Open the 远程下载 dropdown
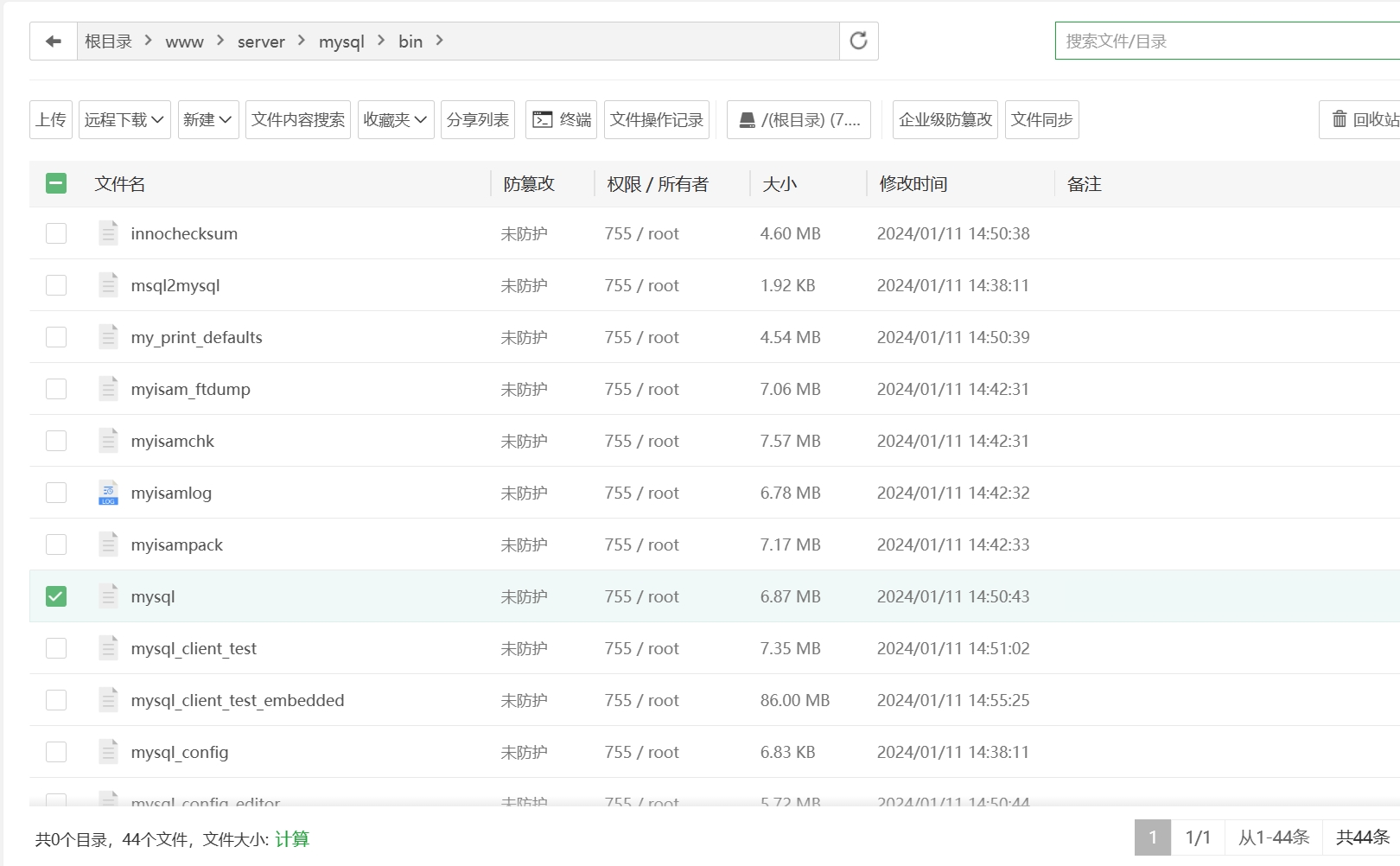The image size is (1400, 866). tap(124, 119)
